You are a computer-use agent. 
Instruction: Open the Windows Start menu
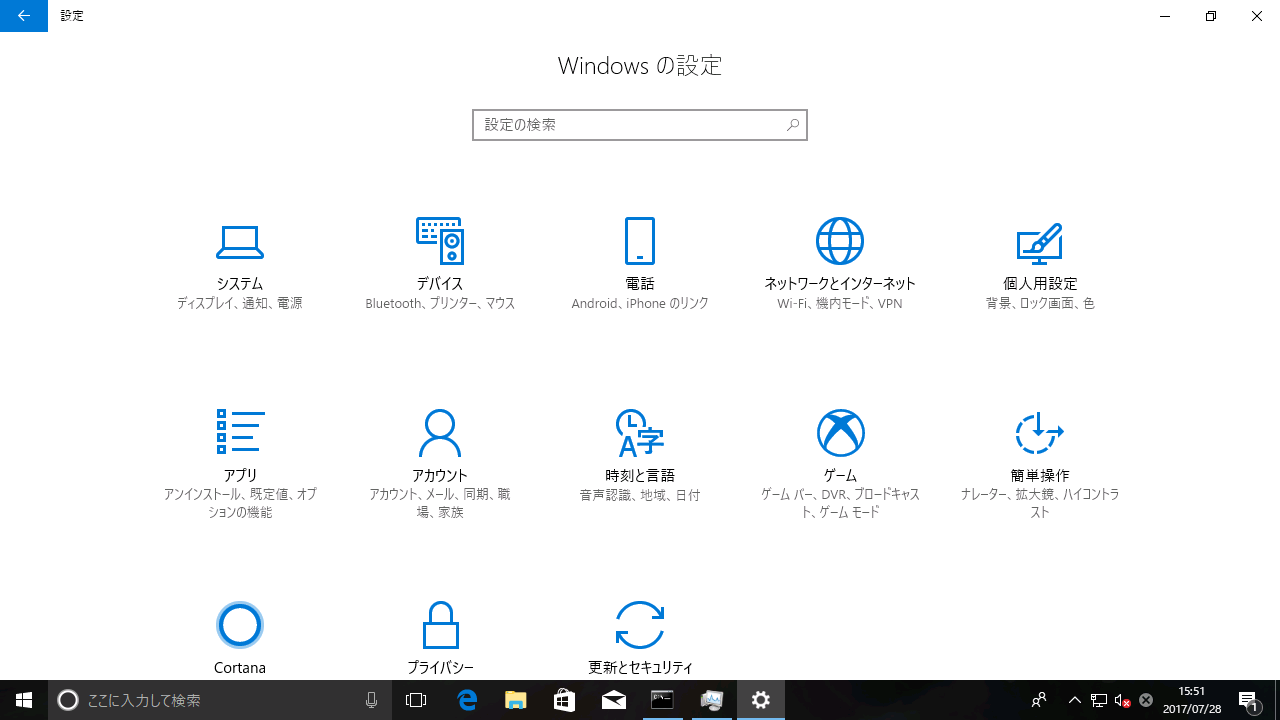[24, 700]
